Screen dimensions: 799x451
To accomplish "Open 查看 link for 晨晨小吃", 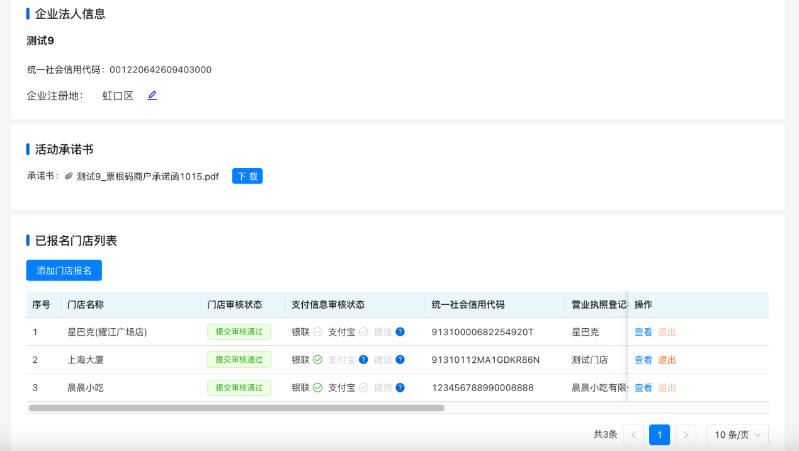I will [643, 388].
